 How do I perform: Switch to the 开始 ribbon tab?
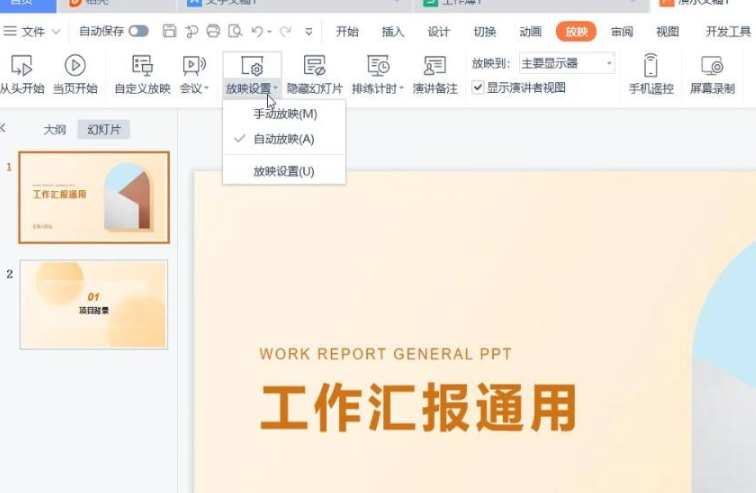(347, 32)
